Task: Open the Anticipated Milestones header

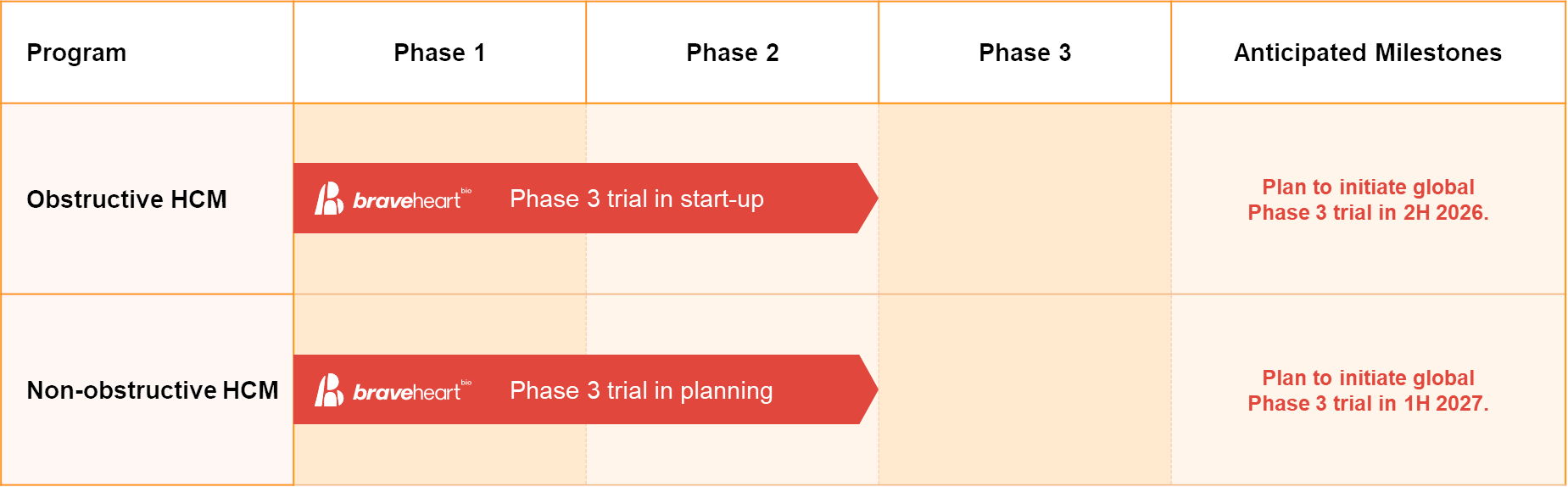Action: [x=1368, y=53]
